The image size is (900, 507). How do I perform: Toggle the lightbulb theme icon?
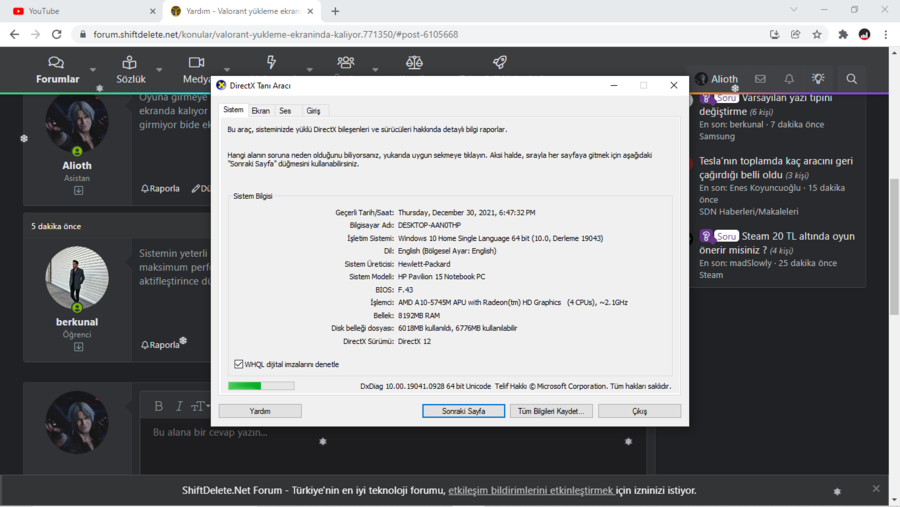pyautogui.click(x=818, y=78)
